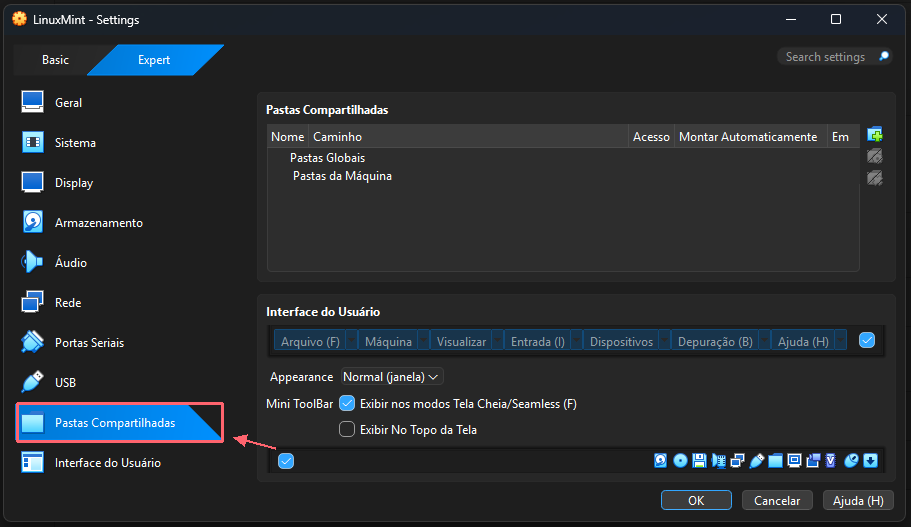Click the magnifier icon in Search settings
911x527 pixels.
click(x=884, y=56)
